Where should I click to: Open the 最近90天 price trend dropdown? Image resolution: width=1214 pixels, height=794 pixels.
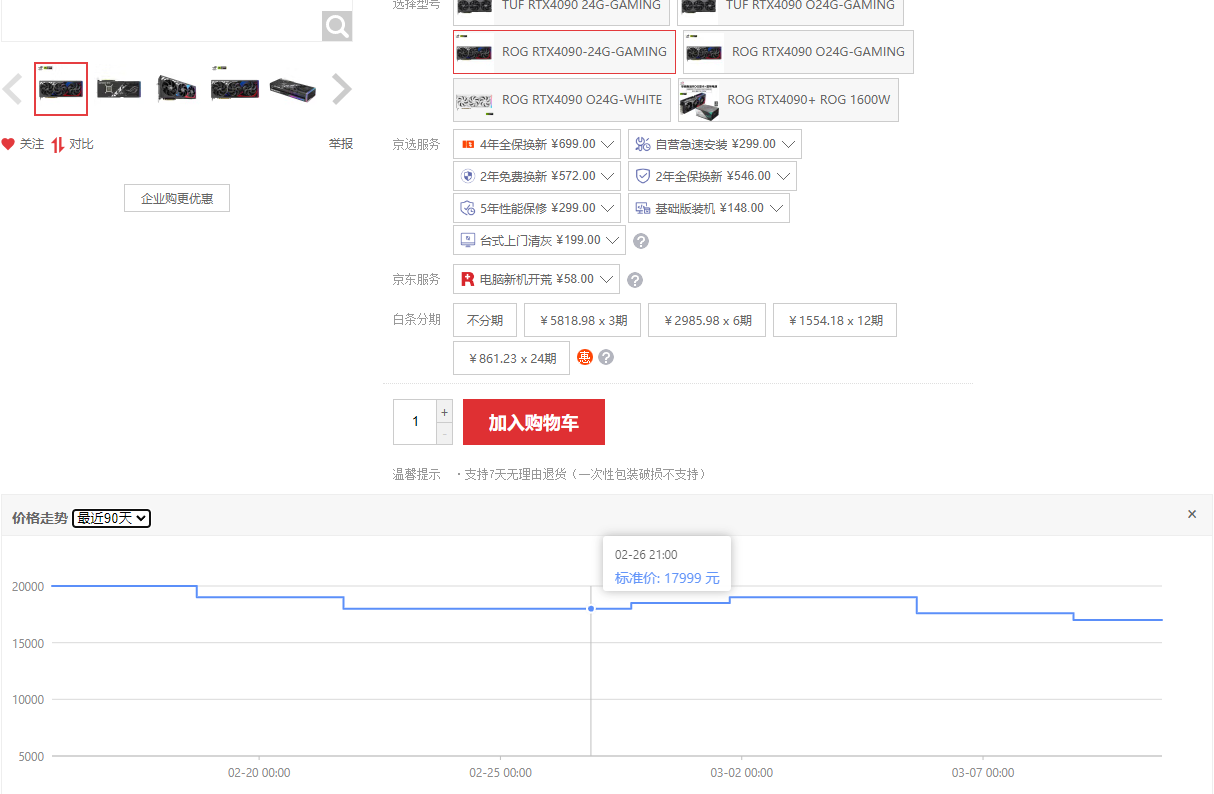[112, 518]
